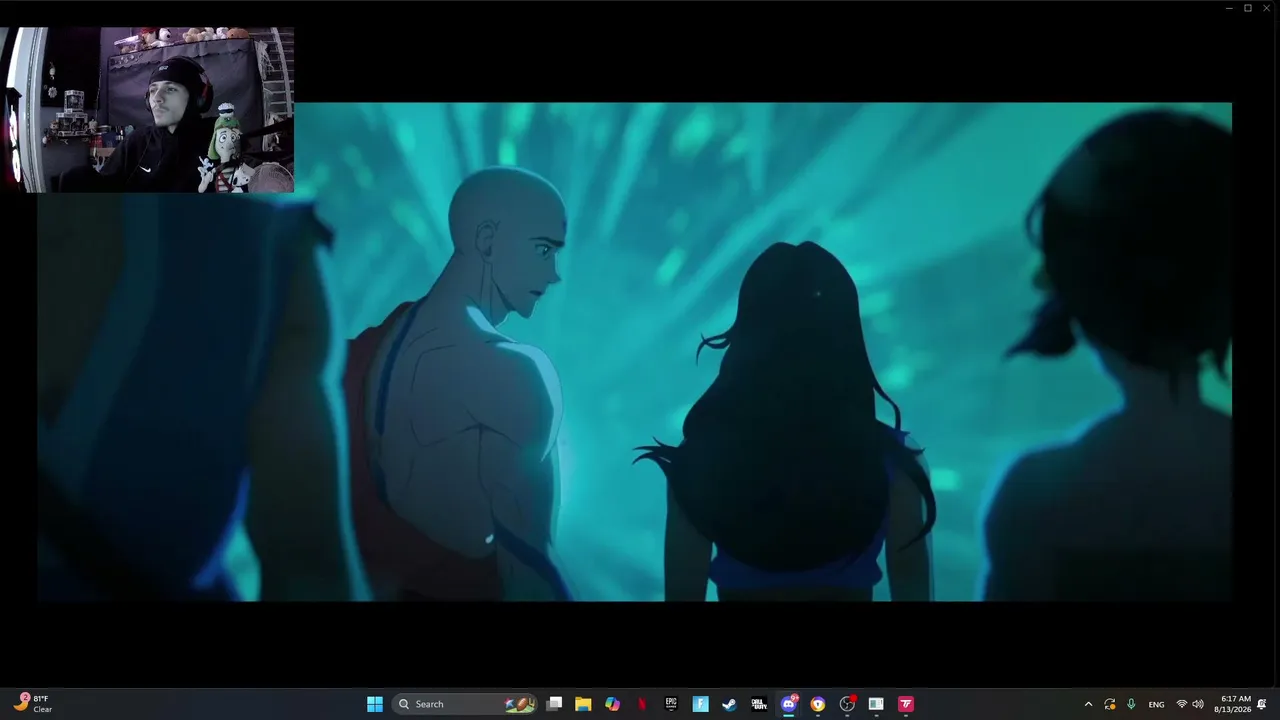Switch to Discord on the taskbar

coord(788,704)
